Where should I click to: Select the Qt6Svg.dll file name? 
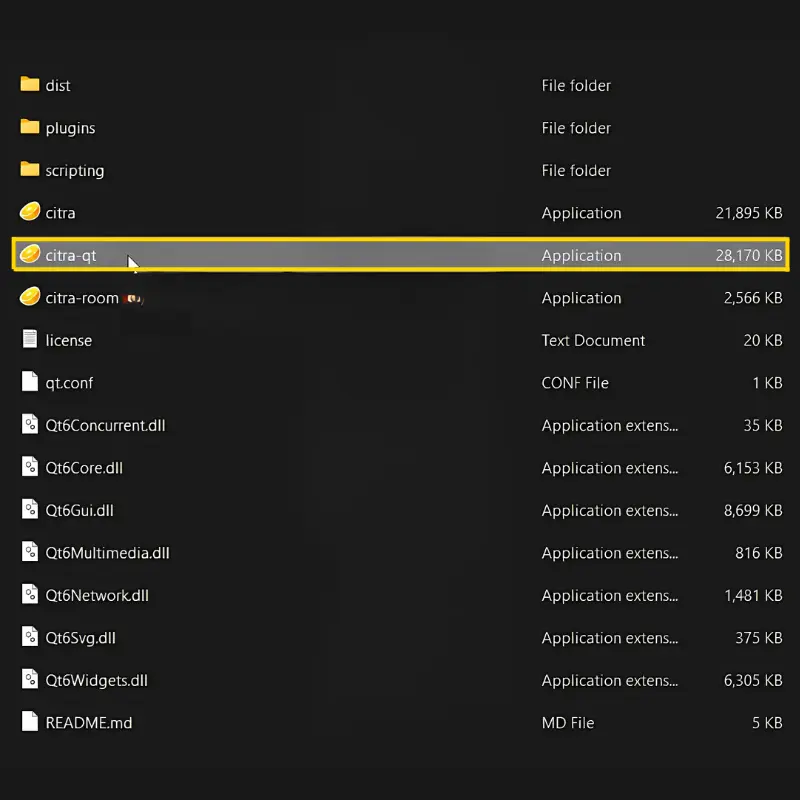click(x=79, y=638)
